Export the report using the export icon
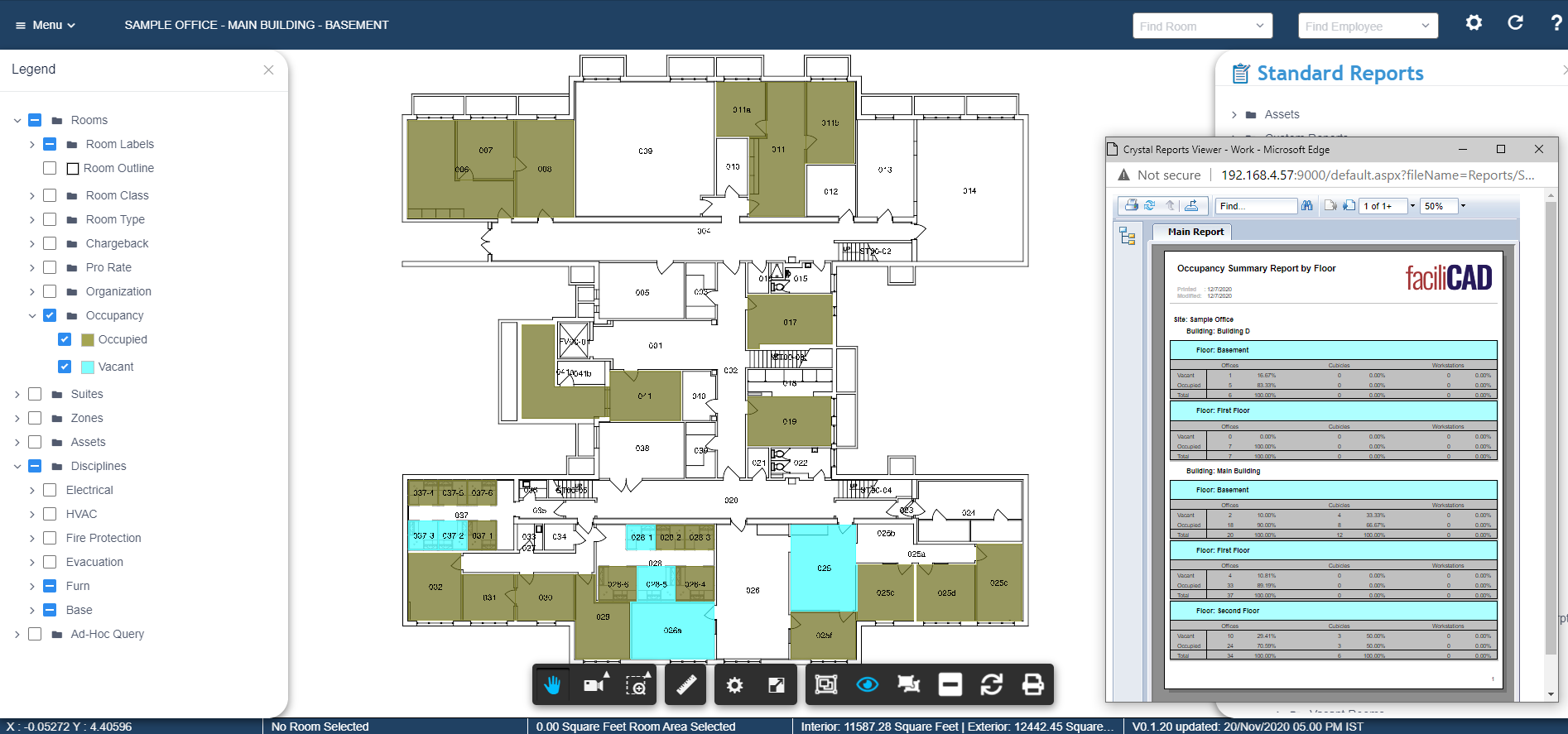Screen dimensions: 1568x734 [x=1191, y=206]
